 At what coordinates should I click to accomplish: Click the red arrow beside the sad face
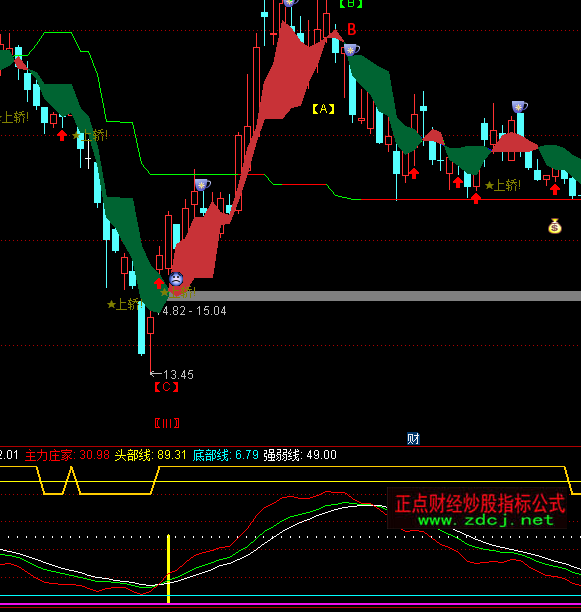click(x=159, y=283)
